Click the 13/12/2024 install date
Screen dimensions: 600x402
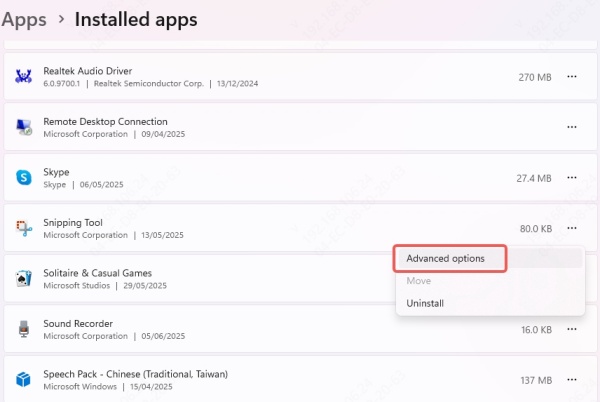click(238, 83)
